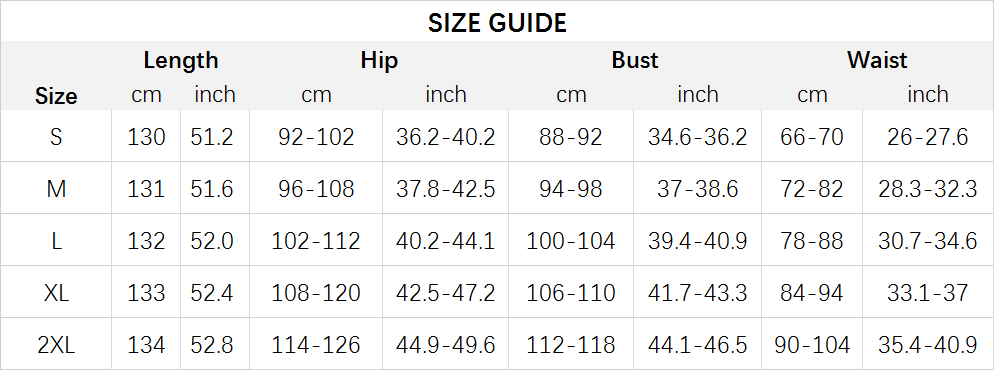Select the Length column header
994x371 pixels.
pos(181,60)
